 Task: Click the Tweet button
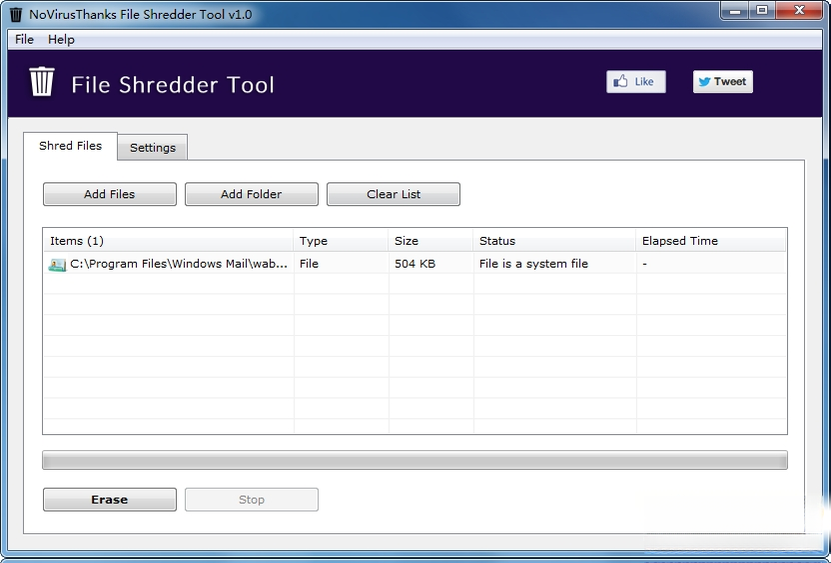point(722,82)
